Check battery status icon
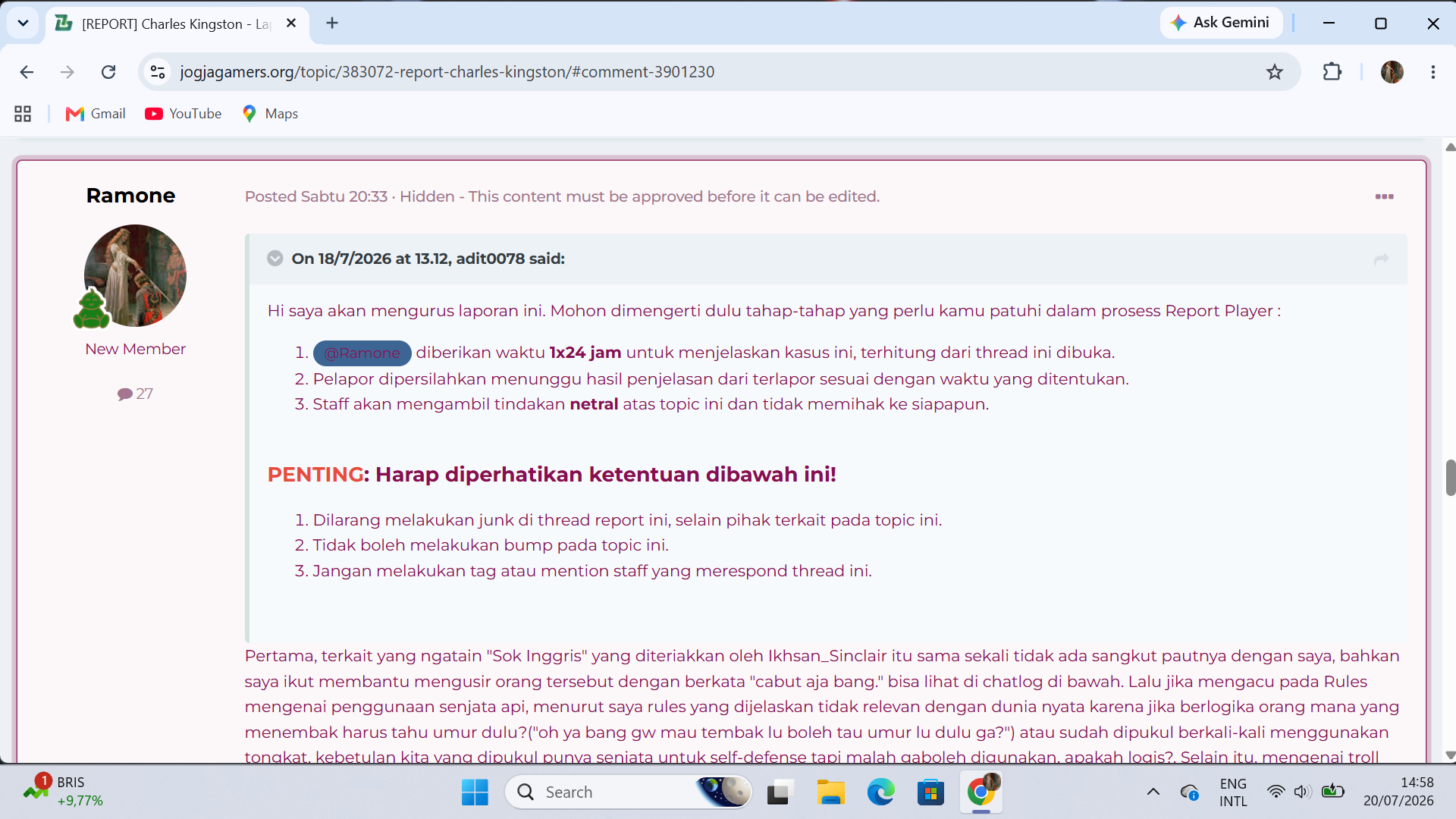The image size is (1456, 819). 1332,792
